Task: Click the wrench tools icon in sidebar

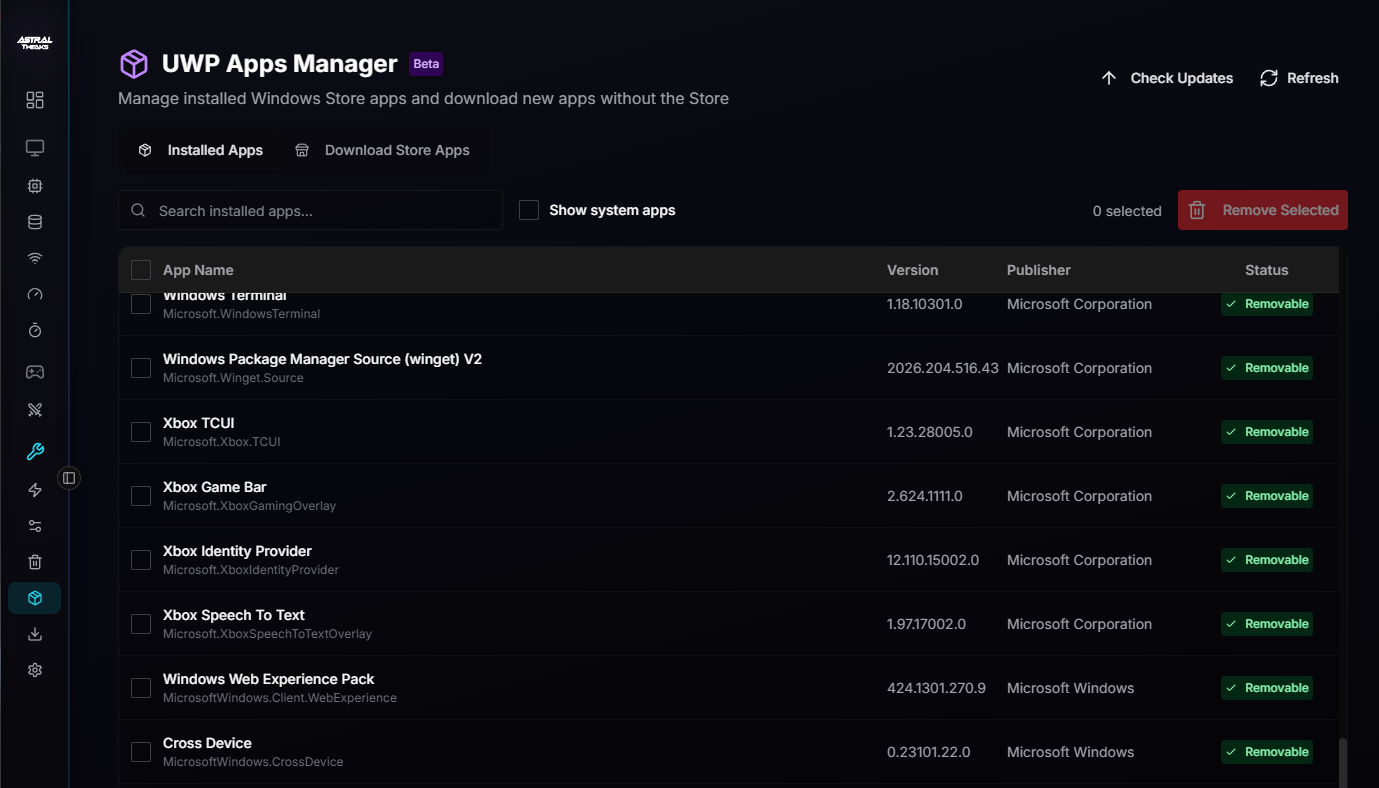Action: (35, 452)
